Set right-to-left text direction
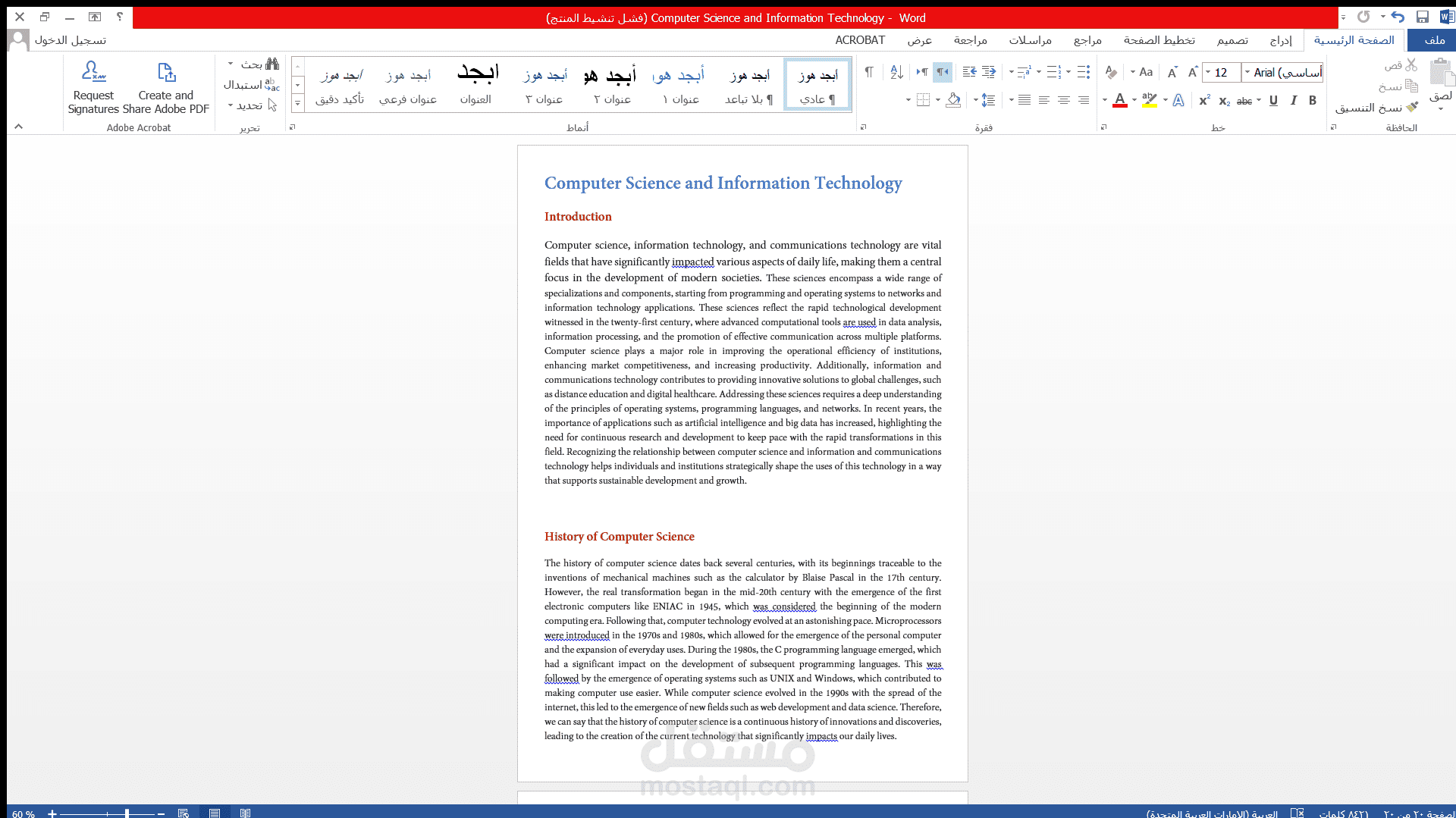The width and height of the screenshot is (1456, 818). pyautogui.click(x=943, y=72)
